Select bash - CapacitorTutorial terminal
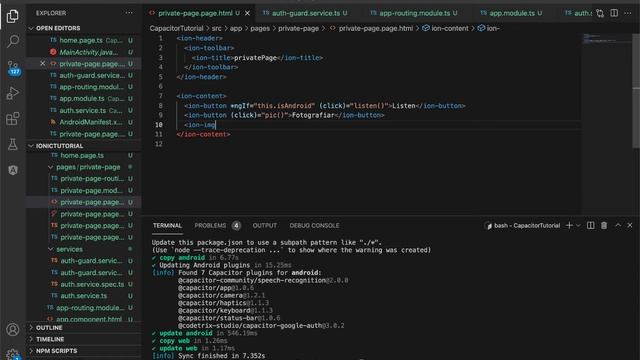This screenshot has height=360, width=640. coord(522,225)
